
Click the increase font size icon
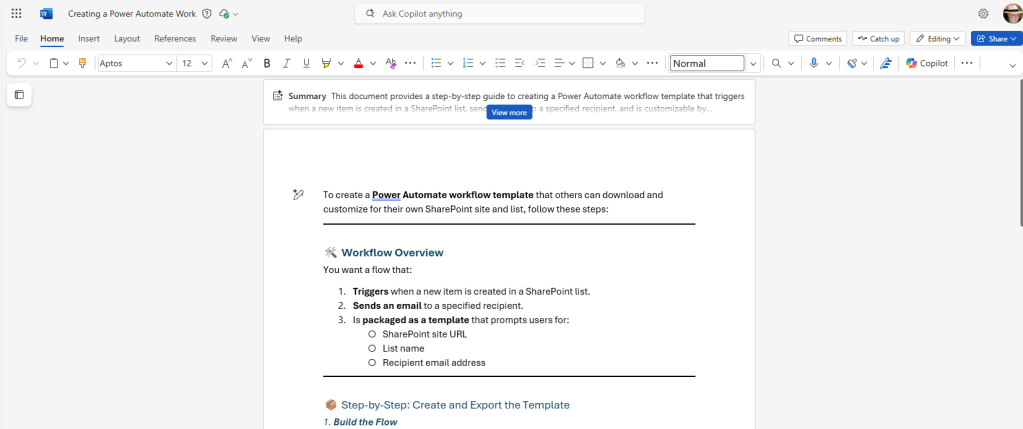pyautogui.click(x=226, y=63)
